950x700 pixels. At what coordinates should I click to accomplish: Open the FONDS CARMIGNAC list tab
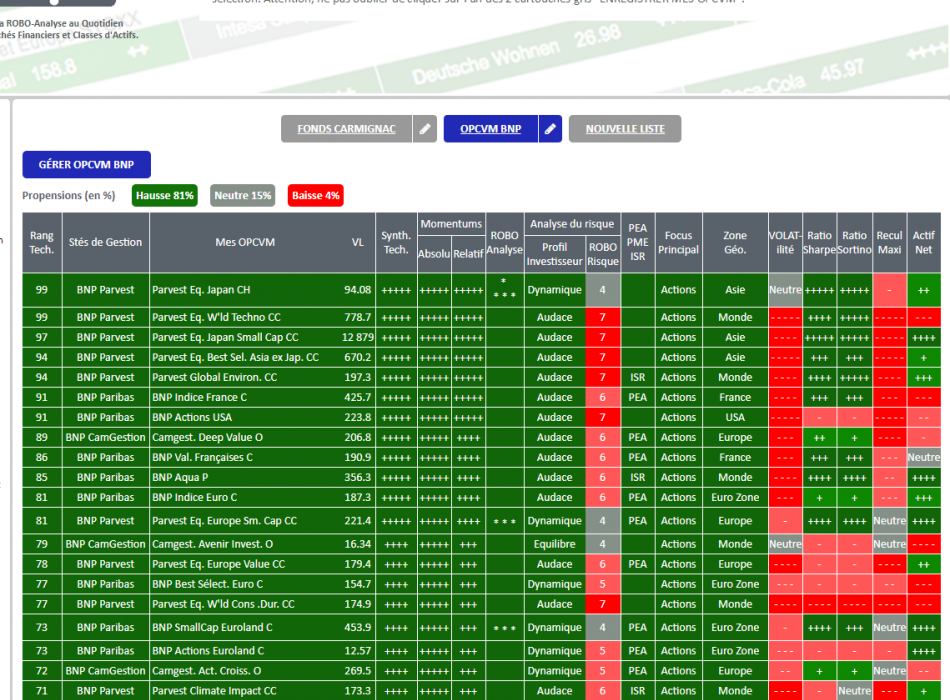346,129
